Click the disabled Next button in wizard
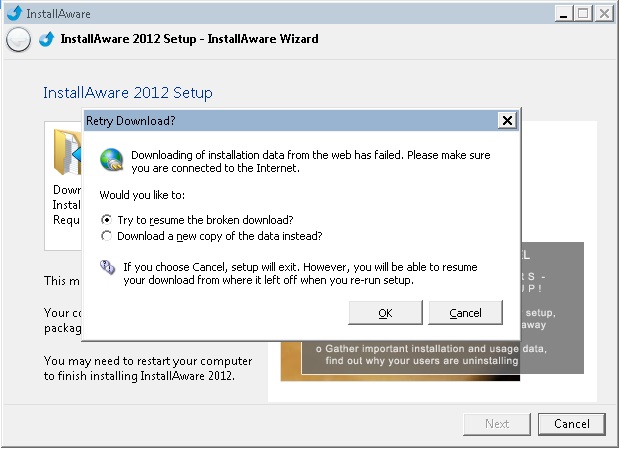 click(x=497, y=424)
